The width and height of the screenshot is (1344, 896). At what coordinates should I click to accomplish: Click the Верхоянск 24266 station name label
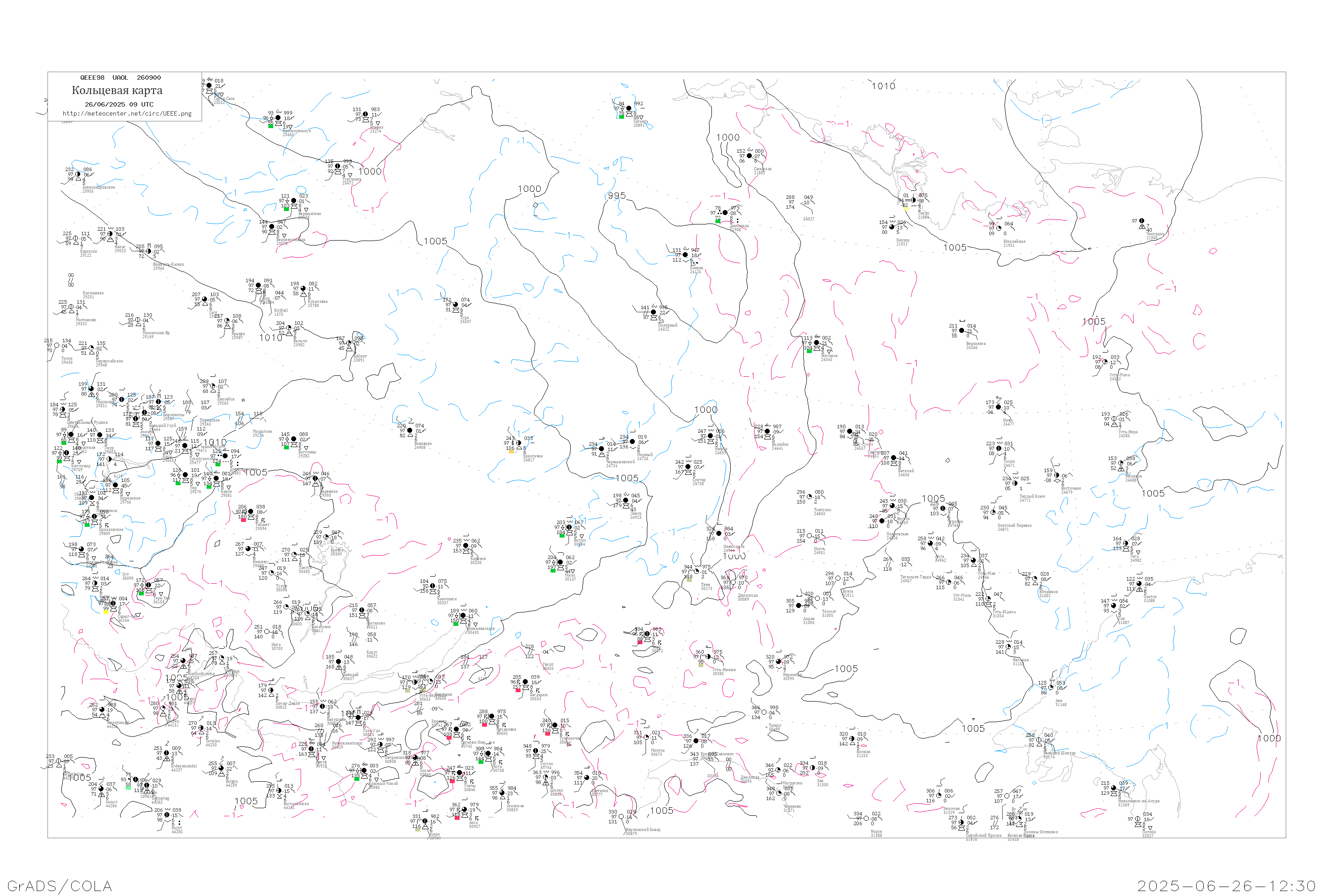point(975,345)
